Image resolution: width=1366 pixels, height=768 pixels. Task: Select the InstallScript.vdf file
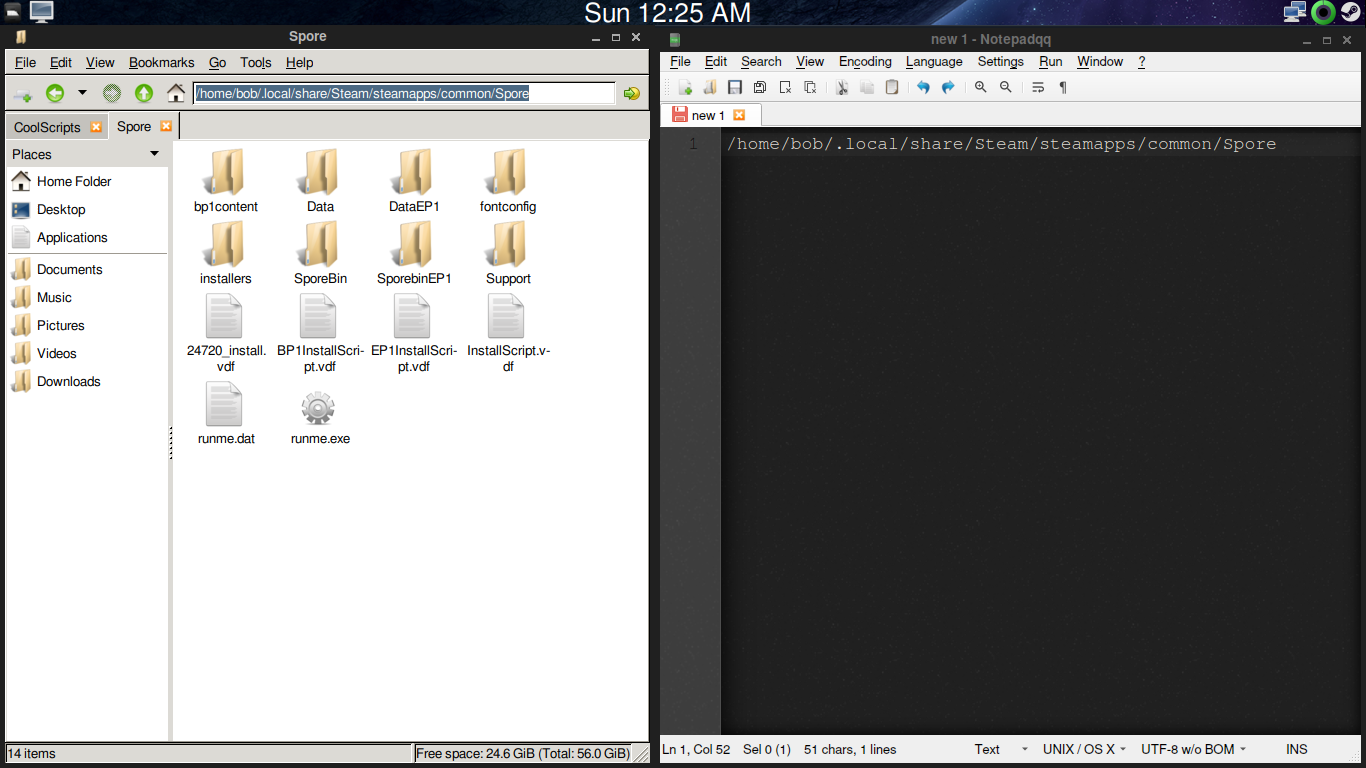508,334
